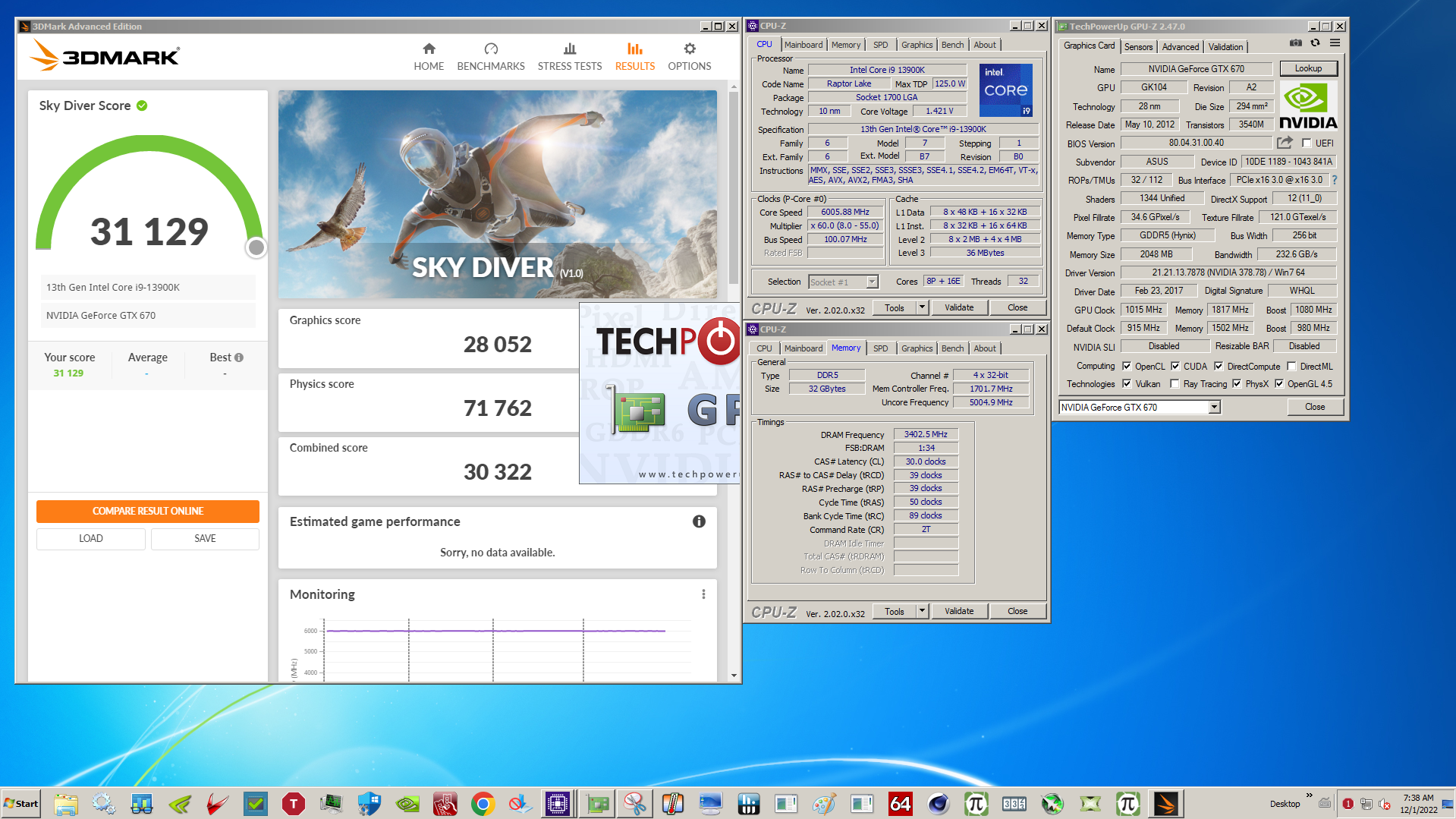Image resolution: width=1456 pixels, height=819 pixels.
Task: Open Bench tab in lower CPU-Z window
Action: tap(952, 348)
